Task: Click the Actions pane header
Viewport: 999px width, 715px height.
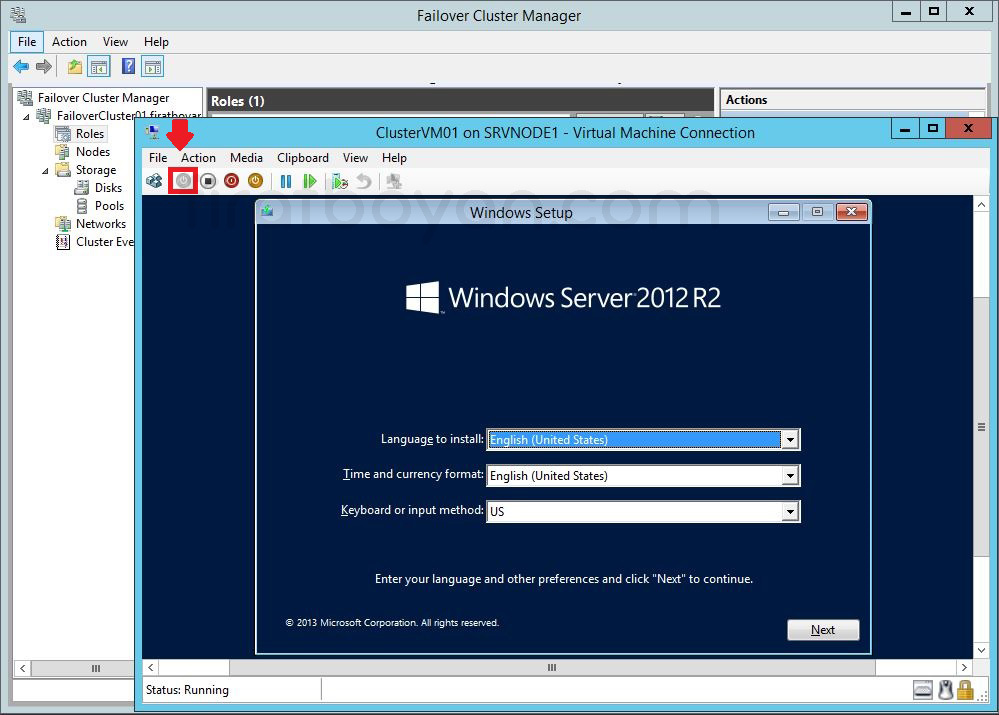Action: [852, 99]
